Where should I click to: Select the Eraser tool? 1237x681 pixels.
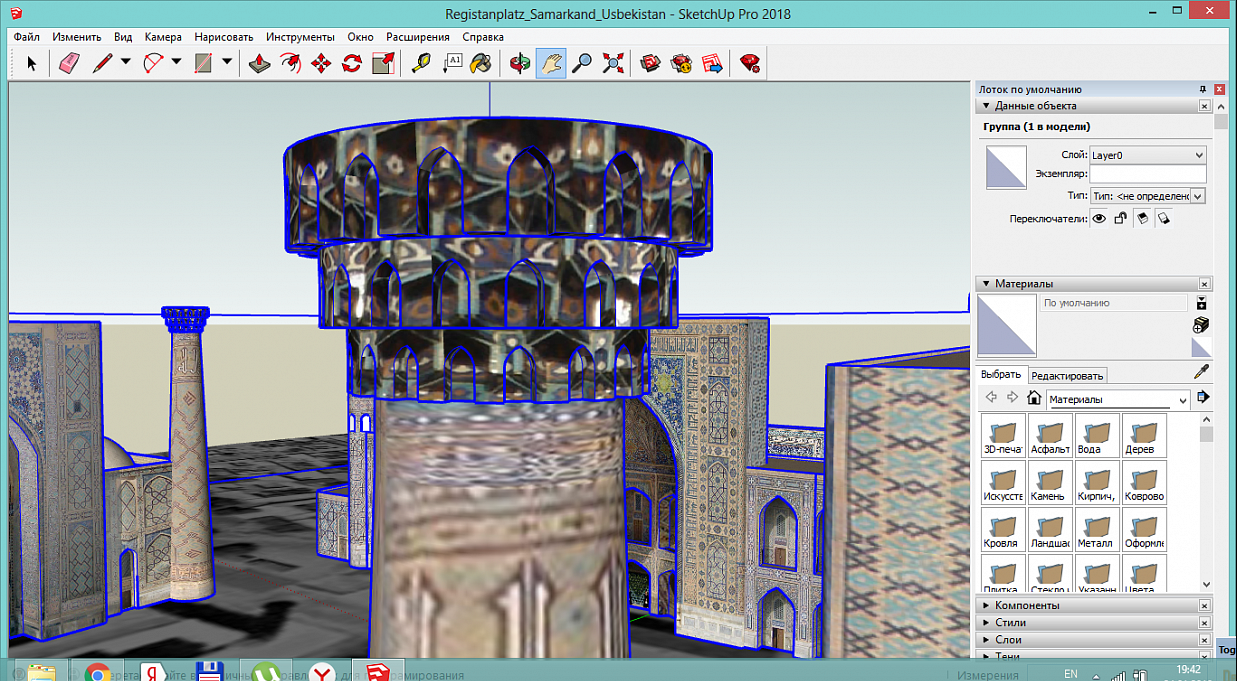point(69,63)
